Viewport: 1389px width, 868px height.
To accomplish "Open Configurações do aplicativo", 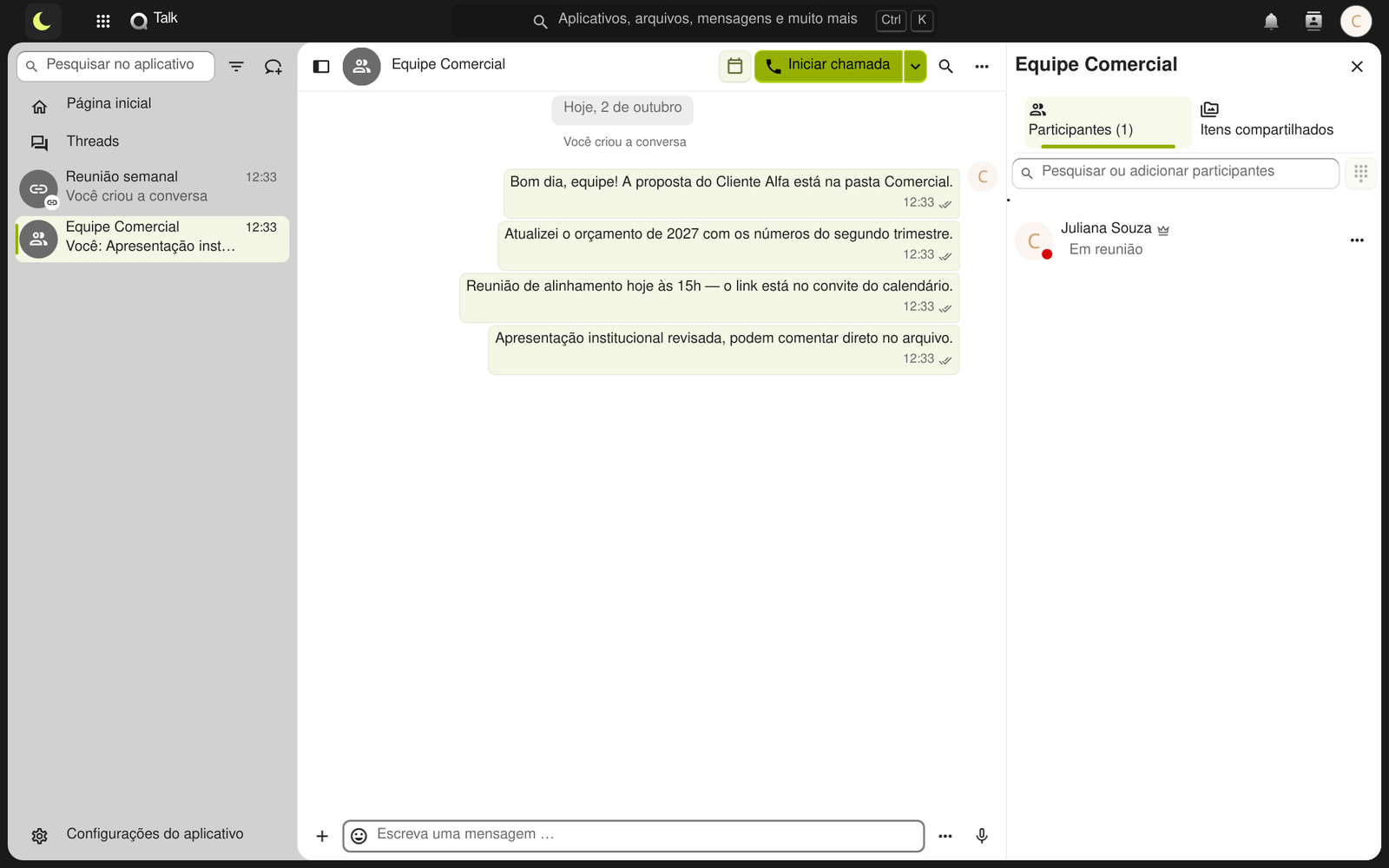I will point(153,834).
